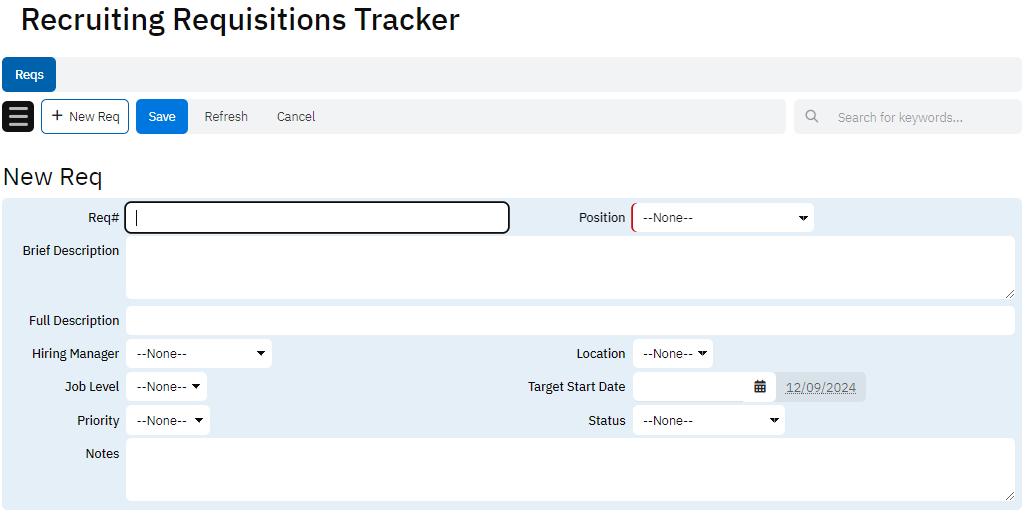1025x515 pixels.
Task: Click the plus icon on New Req
Action: pos(57,116)
